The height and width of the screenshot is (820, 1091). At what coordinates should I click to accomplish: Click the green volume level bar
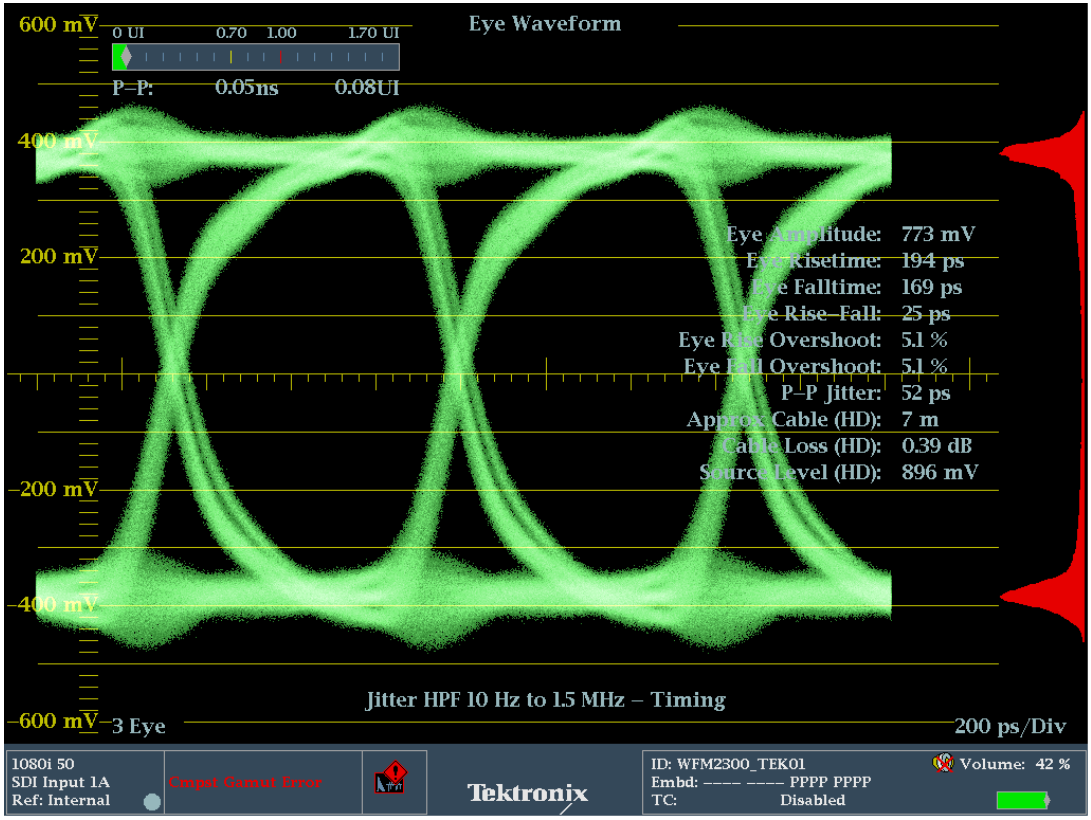[x=1022, y=801]
